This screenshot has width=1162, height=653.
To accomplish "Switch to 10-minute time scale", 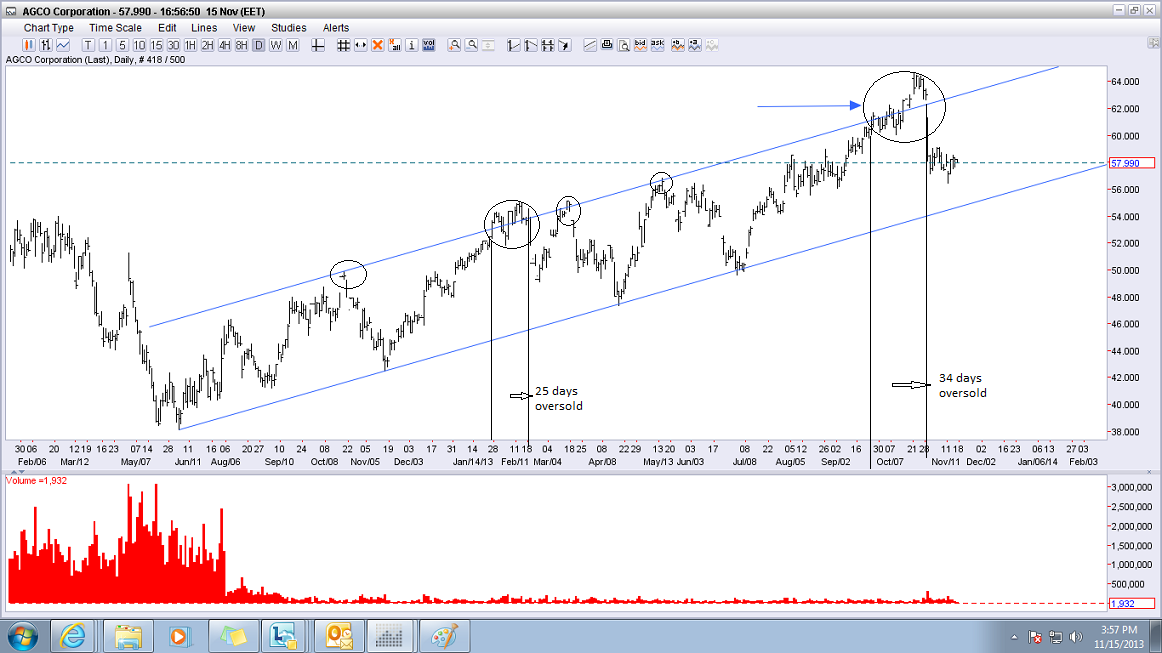I will pos(139,45).
